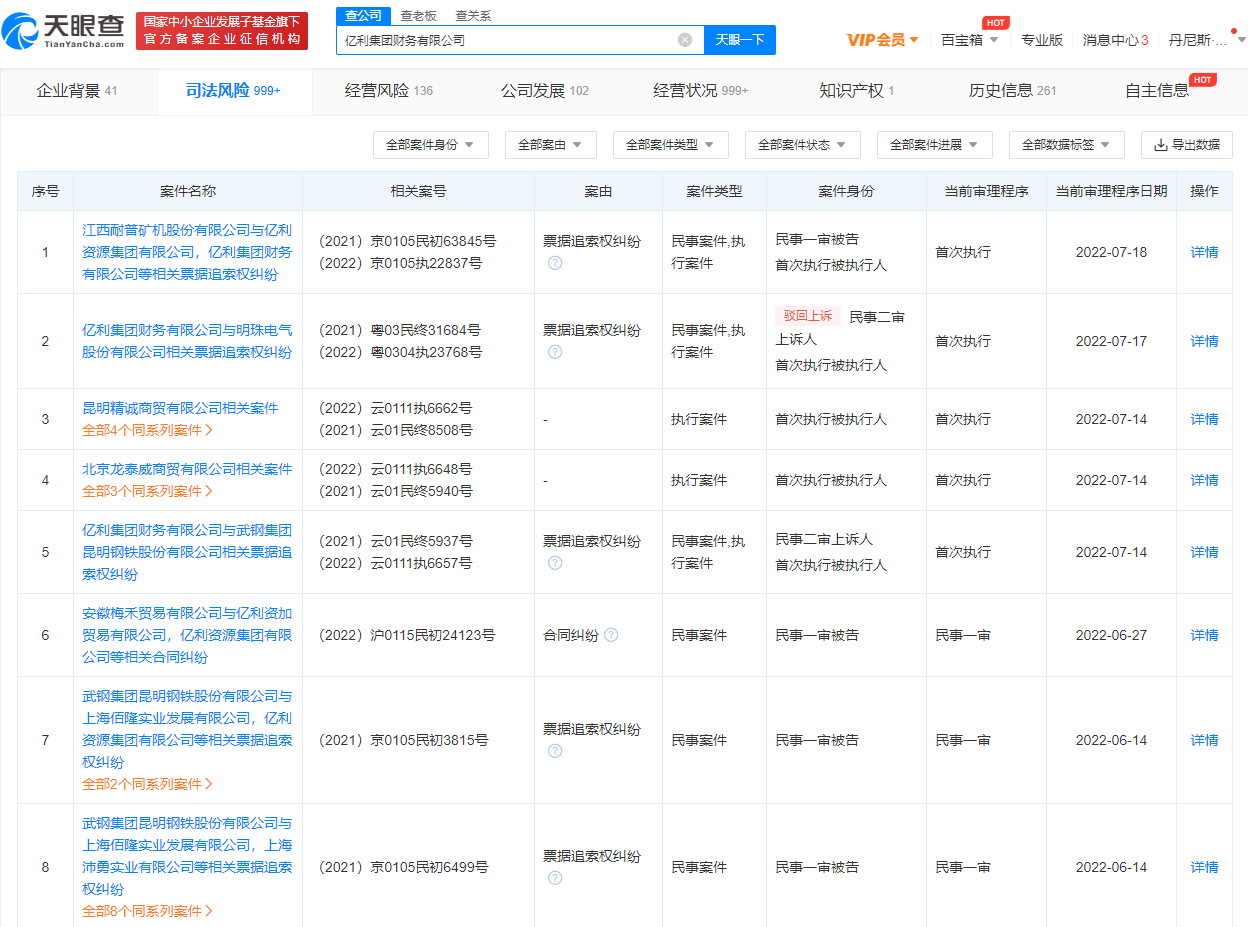The image size is (1248, 927).
Task: Clear the search box text
Action: (684, 40)
